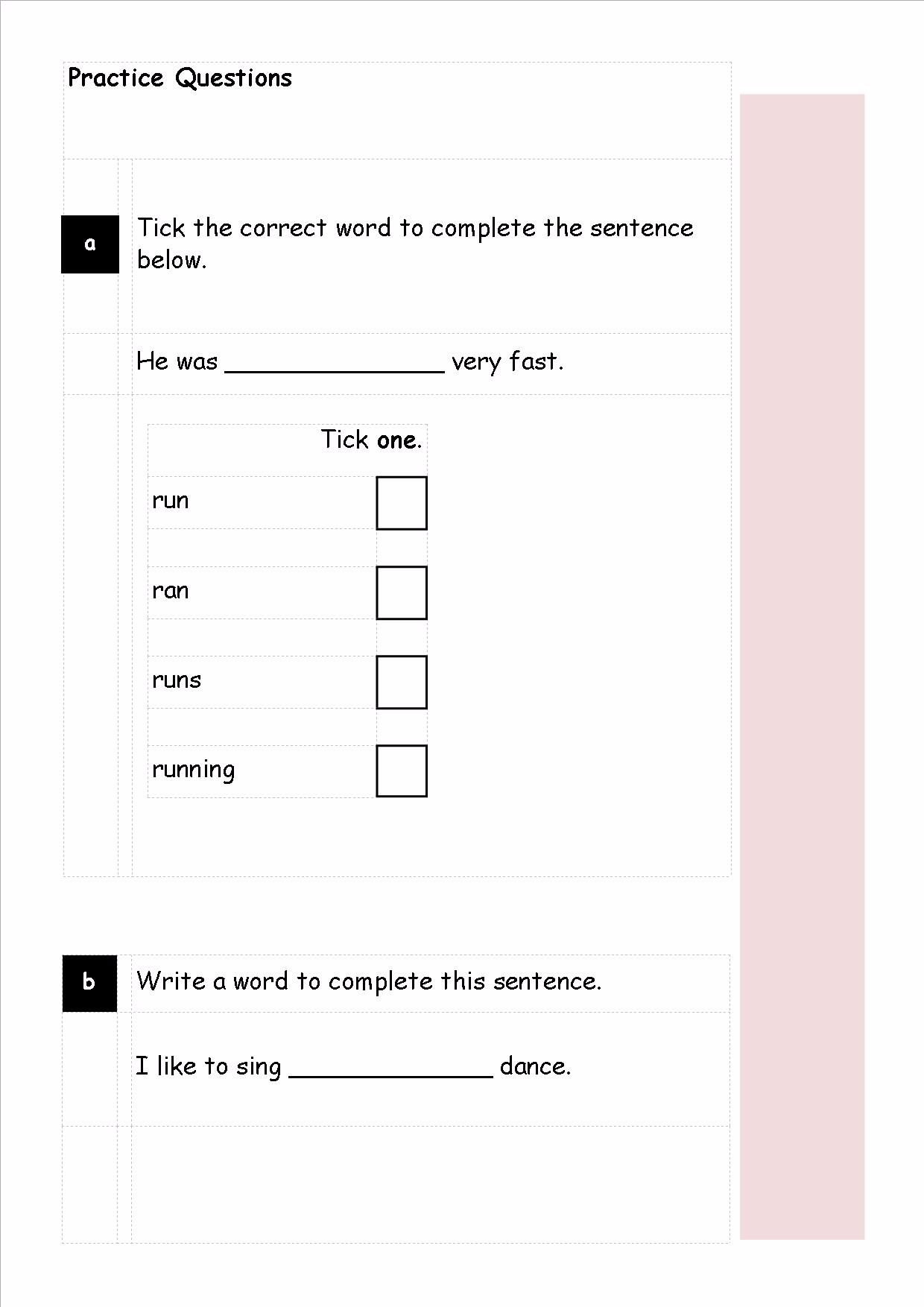Click the pink margin column on the right
Viewport: 924px width, 1307px height.
point(802,667)
